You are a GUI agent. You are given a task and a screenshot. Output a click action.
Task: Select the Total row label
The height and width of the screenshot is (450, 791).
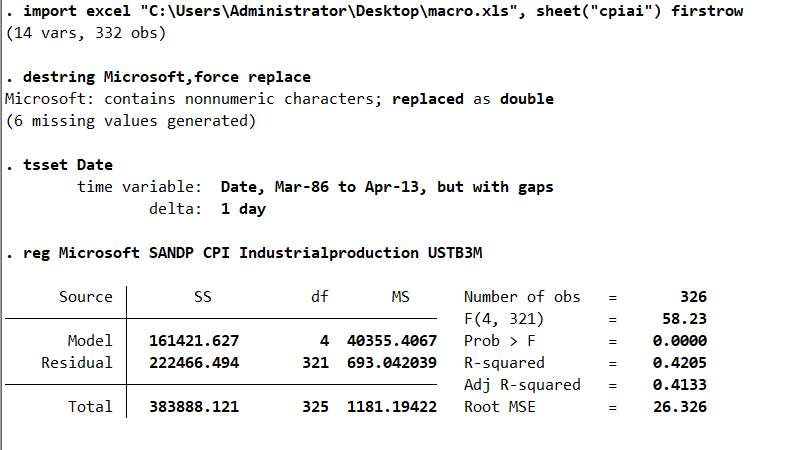(x=90, y=407)
